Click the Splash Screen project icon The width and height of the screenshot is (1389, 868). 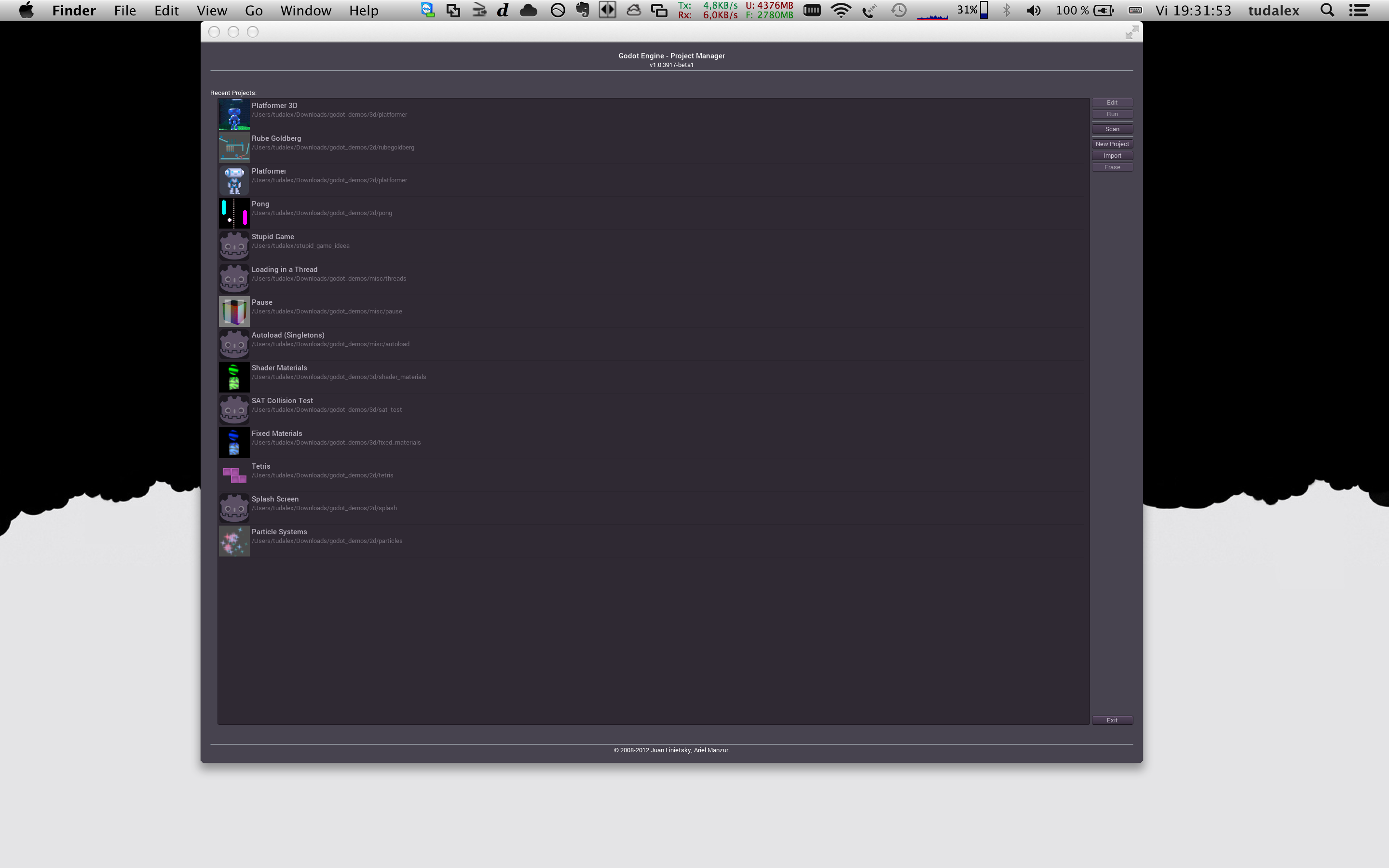(x=234, y=507)
